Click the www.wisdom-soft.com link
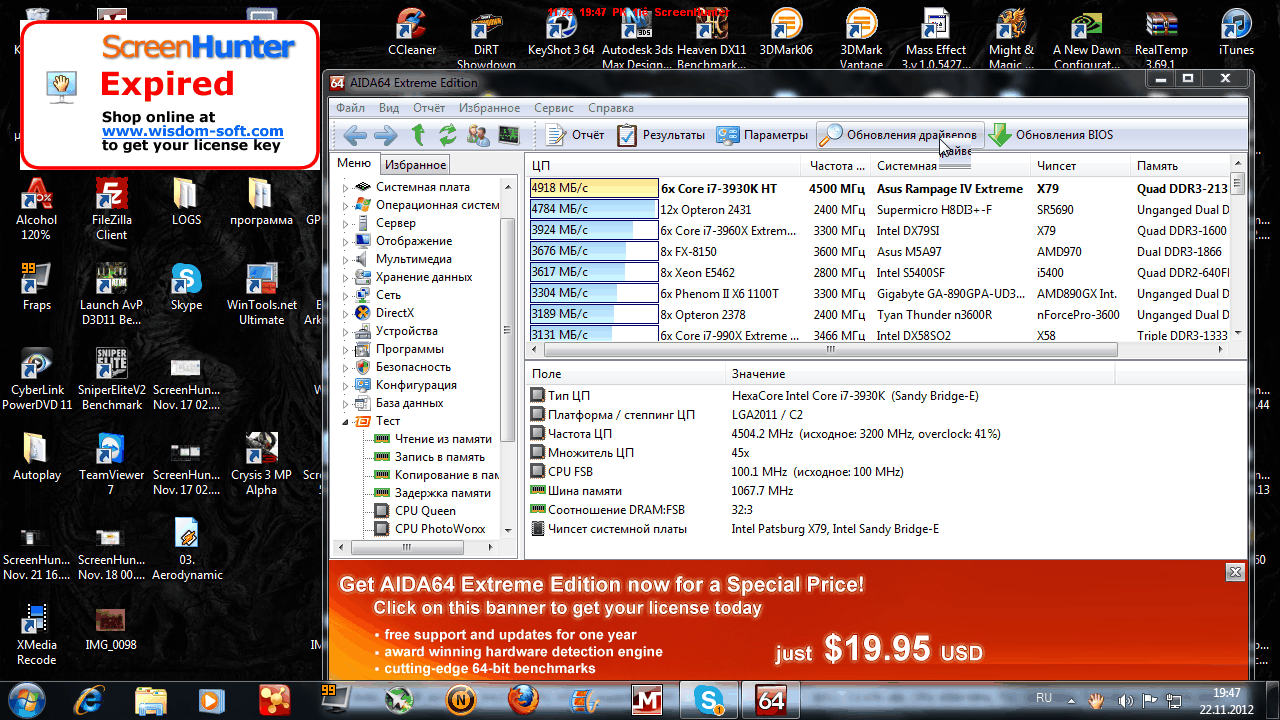The width and height of the screenshot is (1280, 720). coord(192,131)
